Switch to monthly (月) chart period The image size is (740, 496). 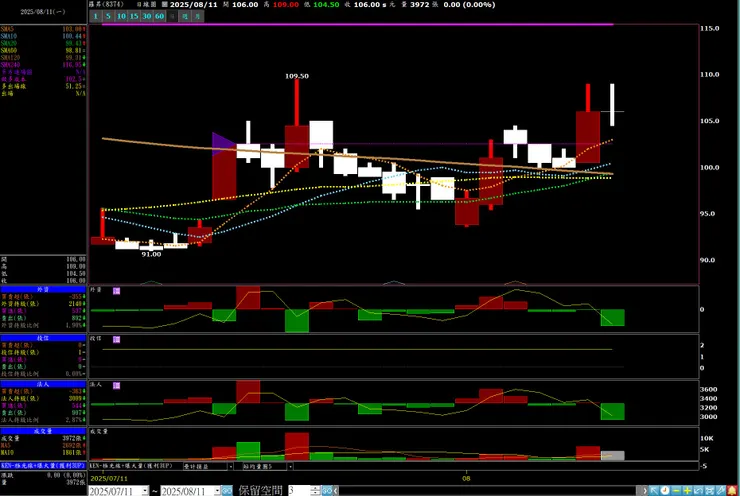(x=198, y=17)
